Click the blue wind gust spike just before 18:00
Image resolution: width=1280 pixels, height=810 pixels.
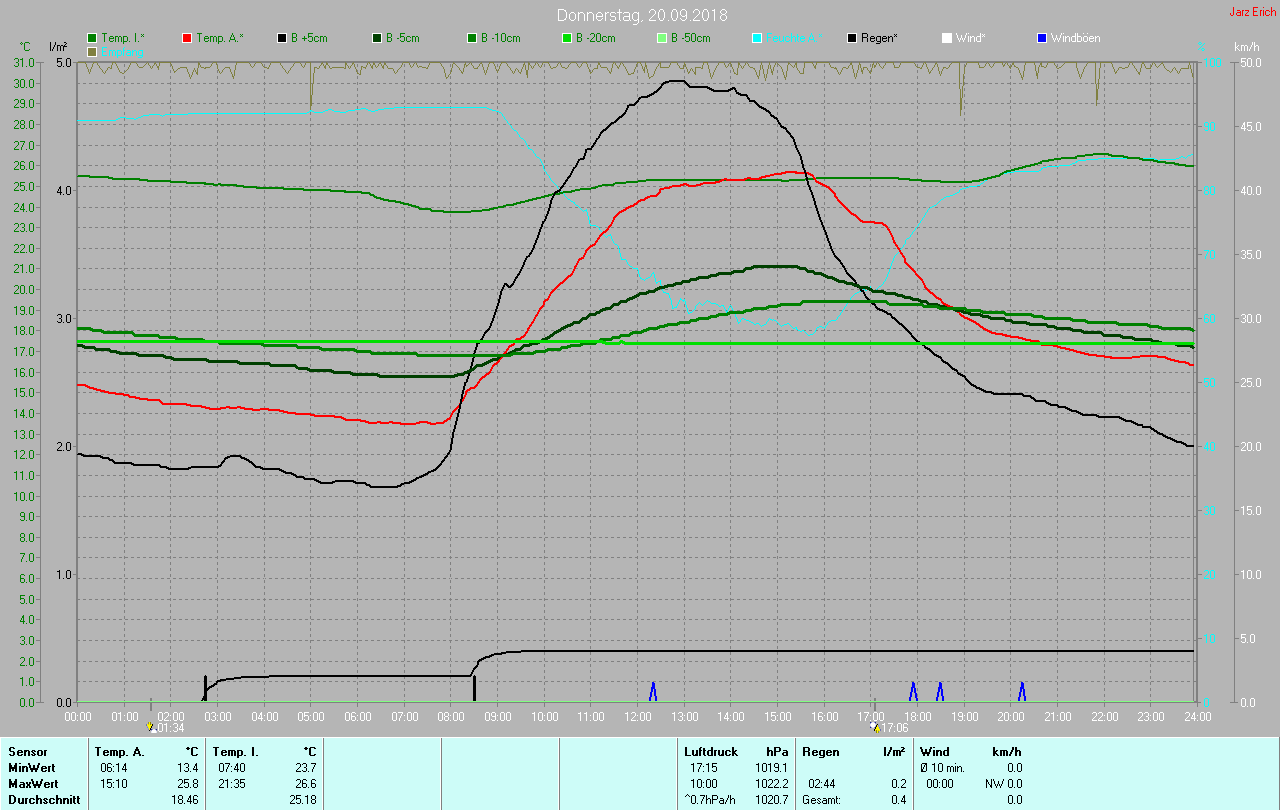pyautogui.click(x=913, y=691)
